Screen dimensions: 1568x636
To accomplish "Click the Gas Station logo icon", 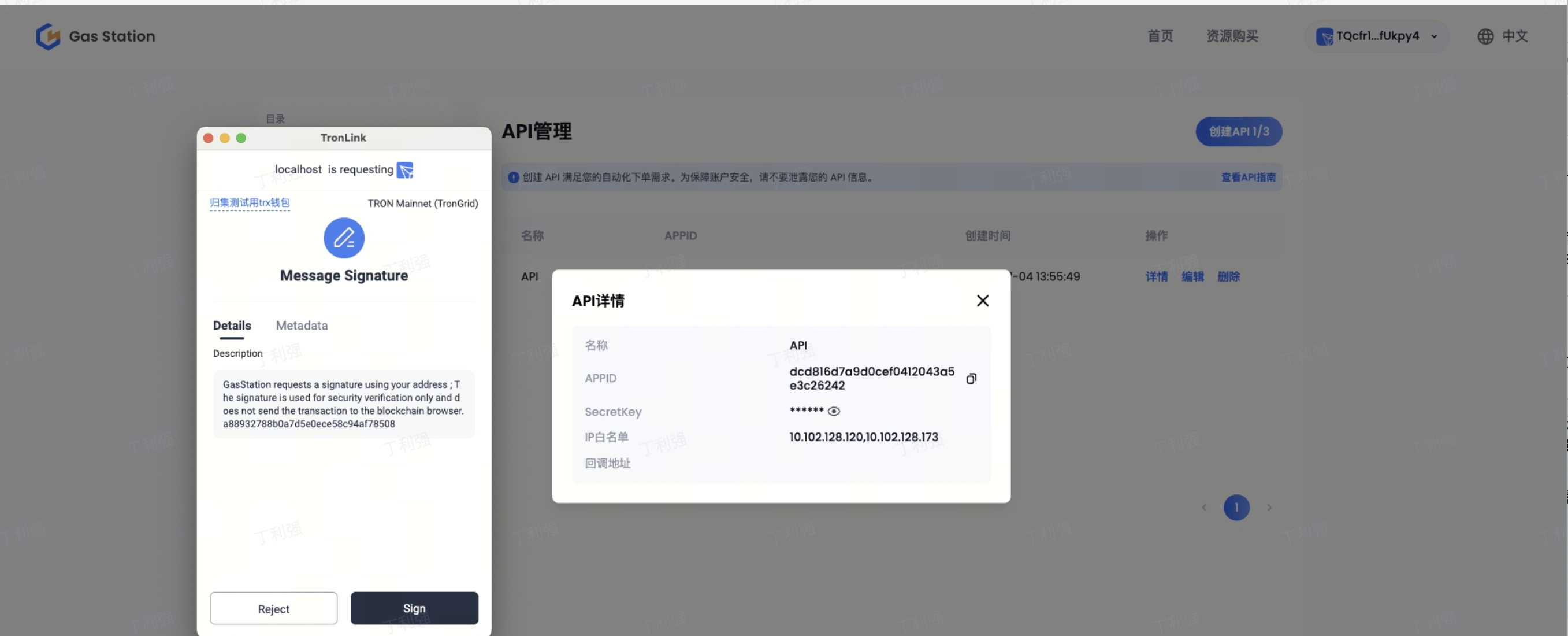I will click(x=48, y=36).
